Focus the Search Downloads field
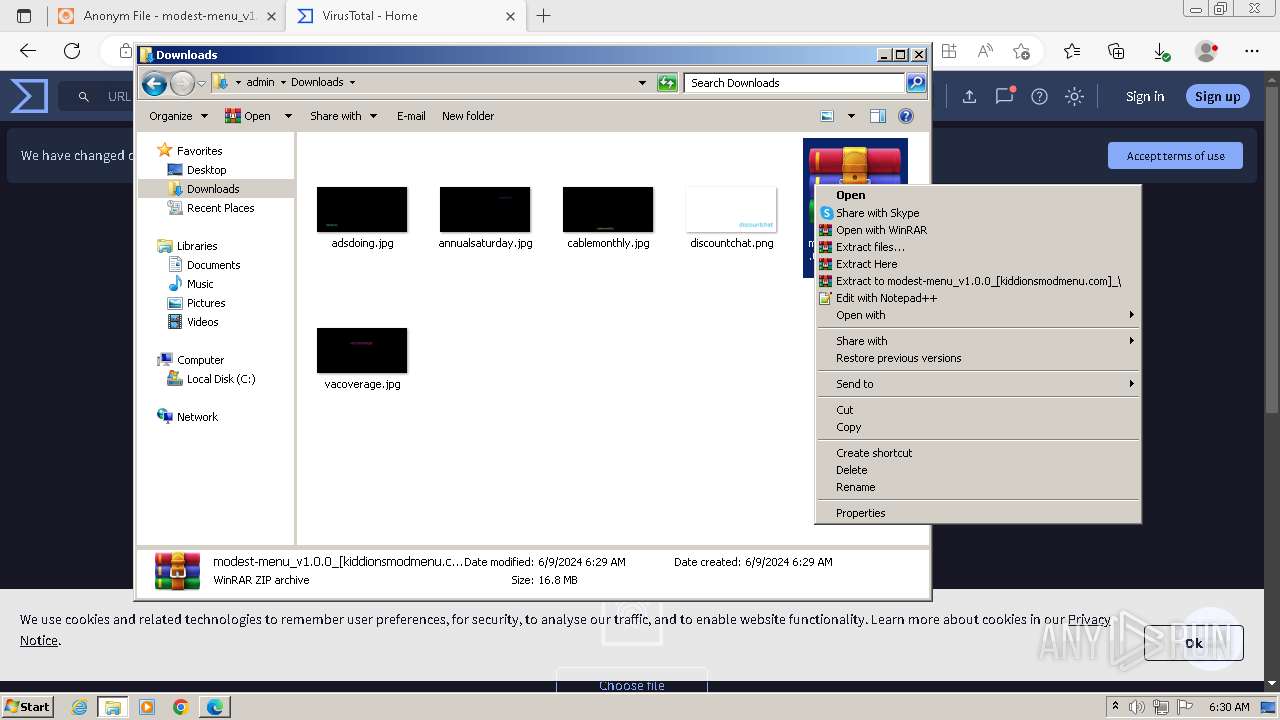 point(795,83)
